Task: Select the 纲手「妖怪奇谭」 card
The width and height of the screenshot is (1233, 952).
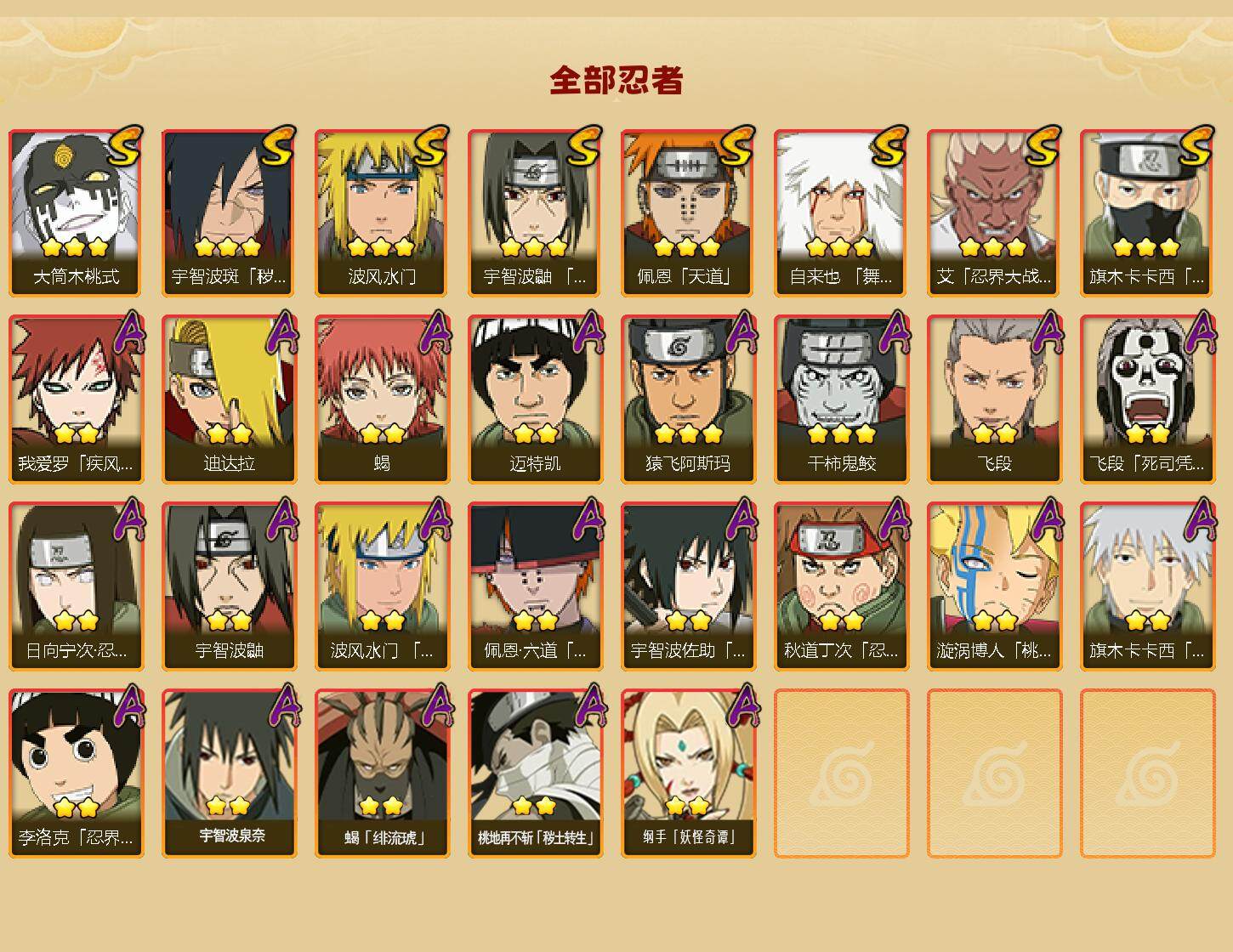Action: pos(688,773)
